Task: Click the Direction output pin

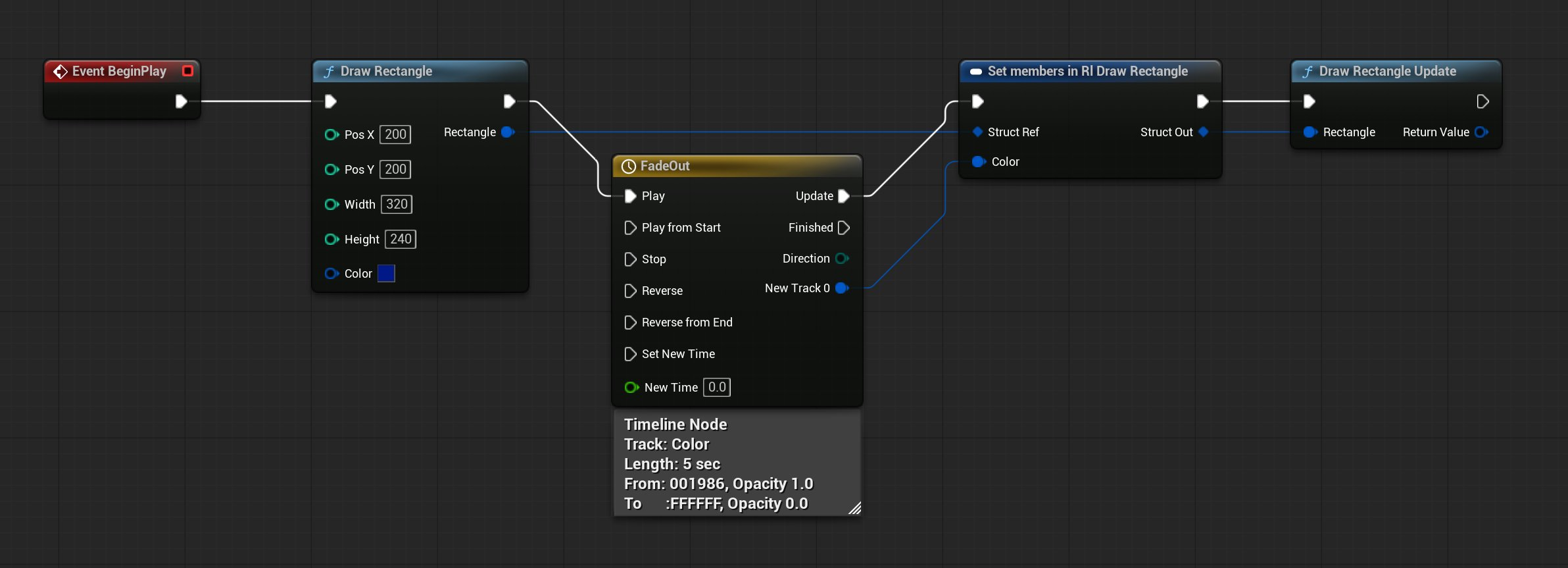Action: click(842, 259)
